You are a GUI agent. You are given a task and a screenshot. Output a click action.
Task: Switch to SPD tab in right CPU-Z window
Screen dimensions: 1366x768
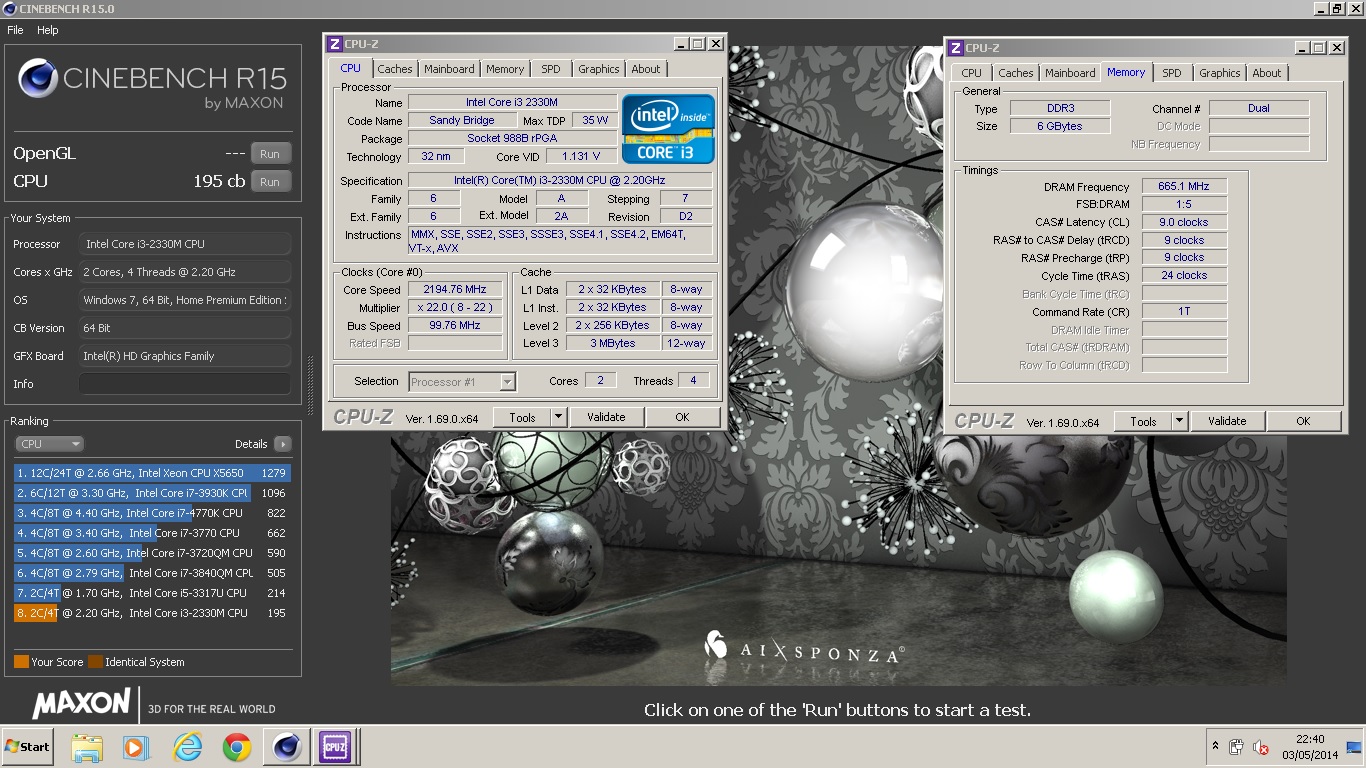pyautogui.click(x=1172, y=73)
